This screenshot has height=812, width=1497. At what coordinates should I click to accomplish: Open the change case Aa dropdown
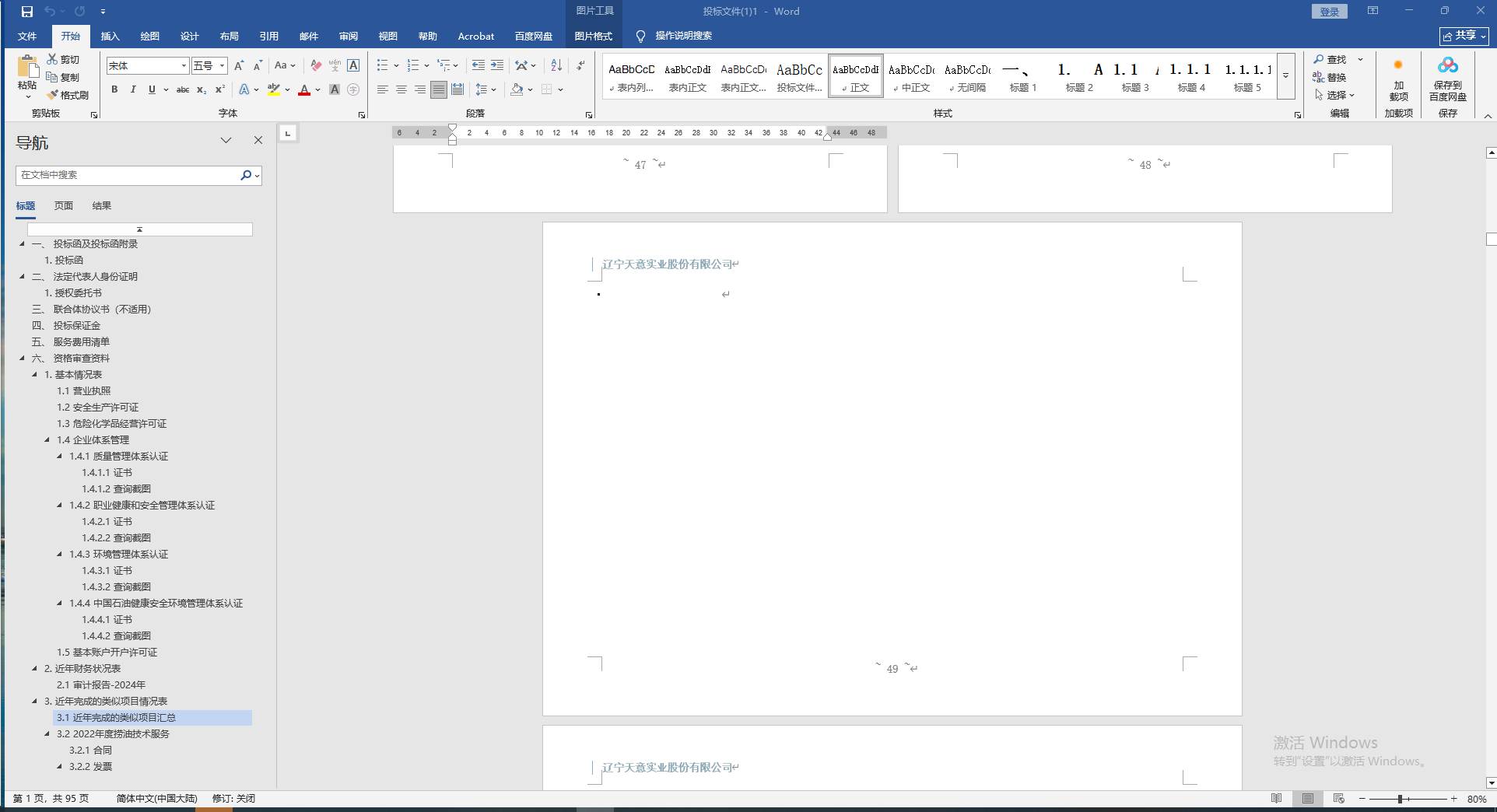[285, 65]
